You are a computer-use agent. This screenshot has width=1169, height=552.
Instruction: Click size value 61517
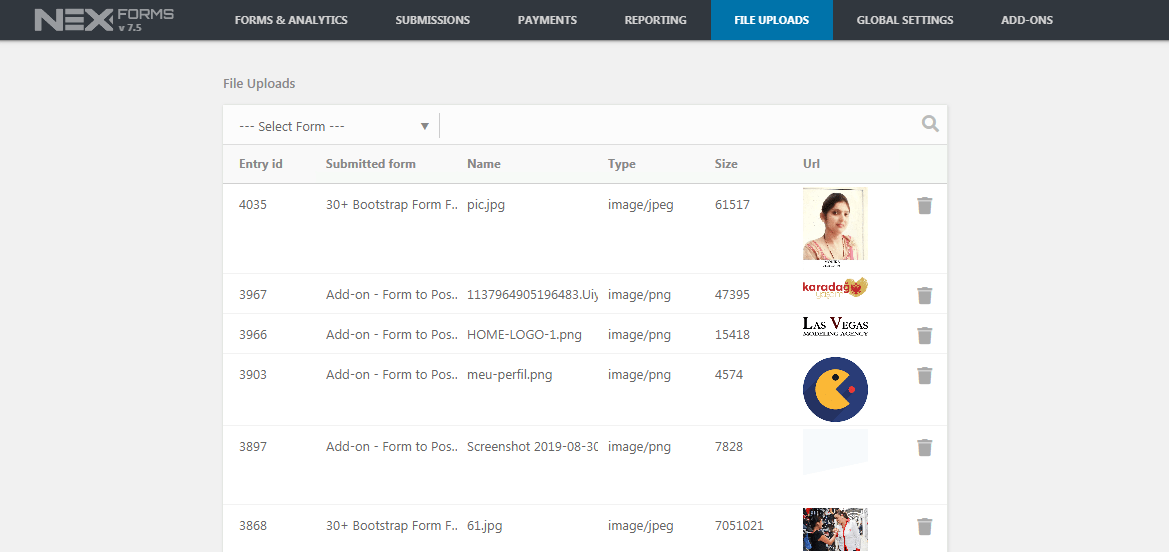(732, 204)
